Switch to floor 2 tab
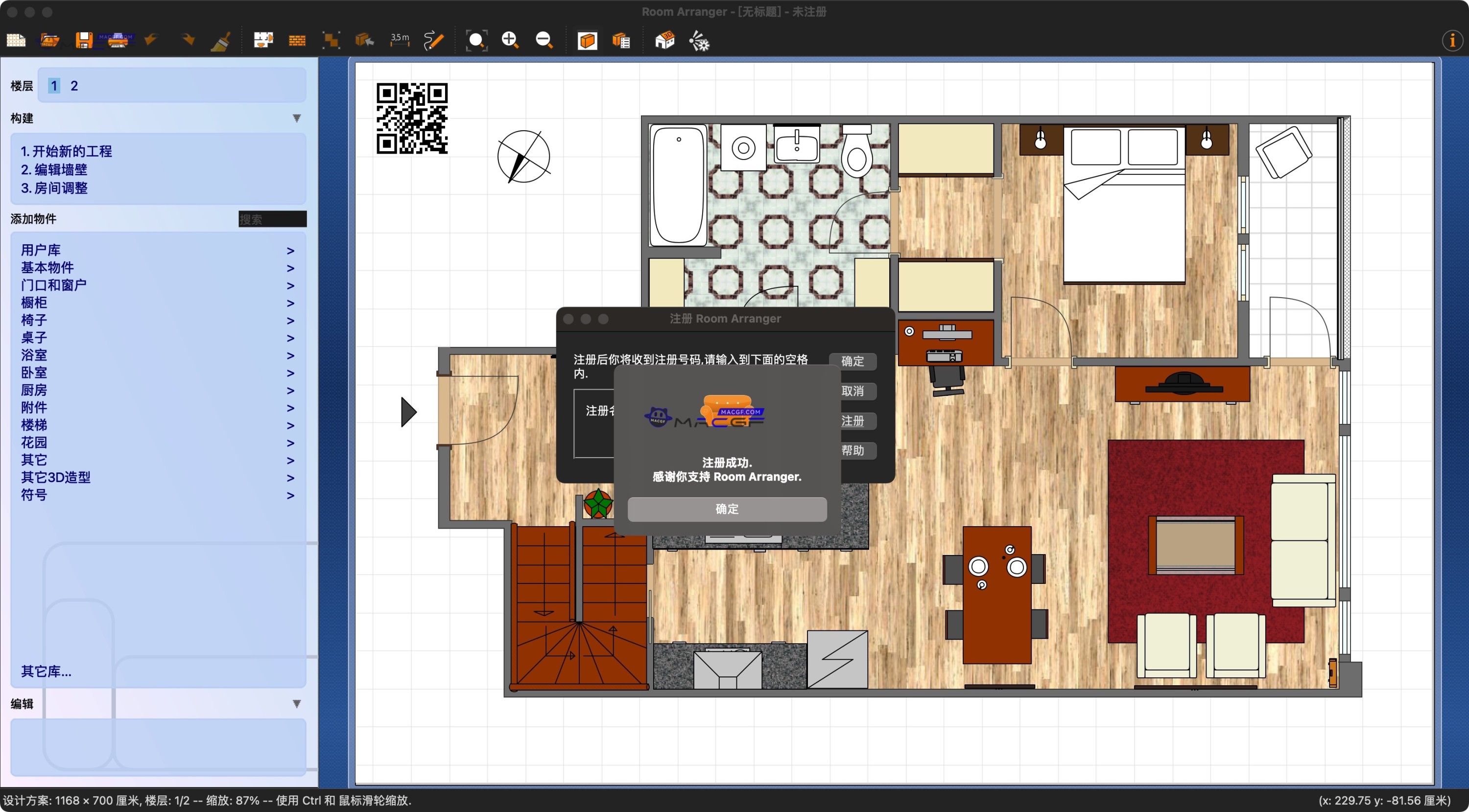This screenshot has width=1469, height=812. pyautogui.click(x=74, y=86)
